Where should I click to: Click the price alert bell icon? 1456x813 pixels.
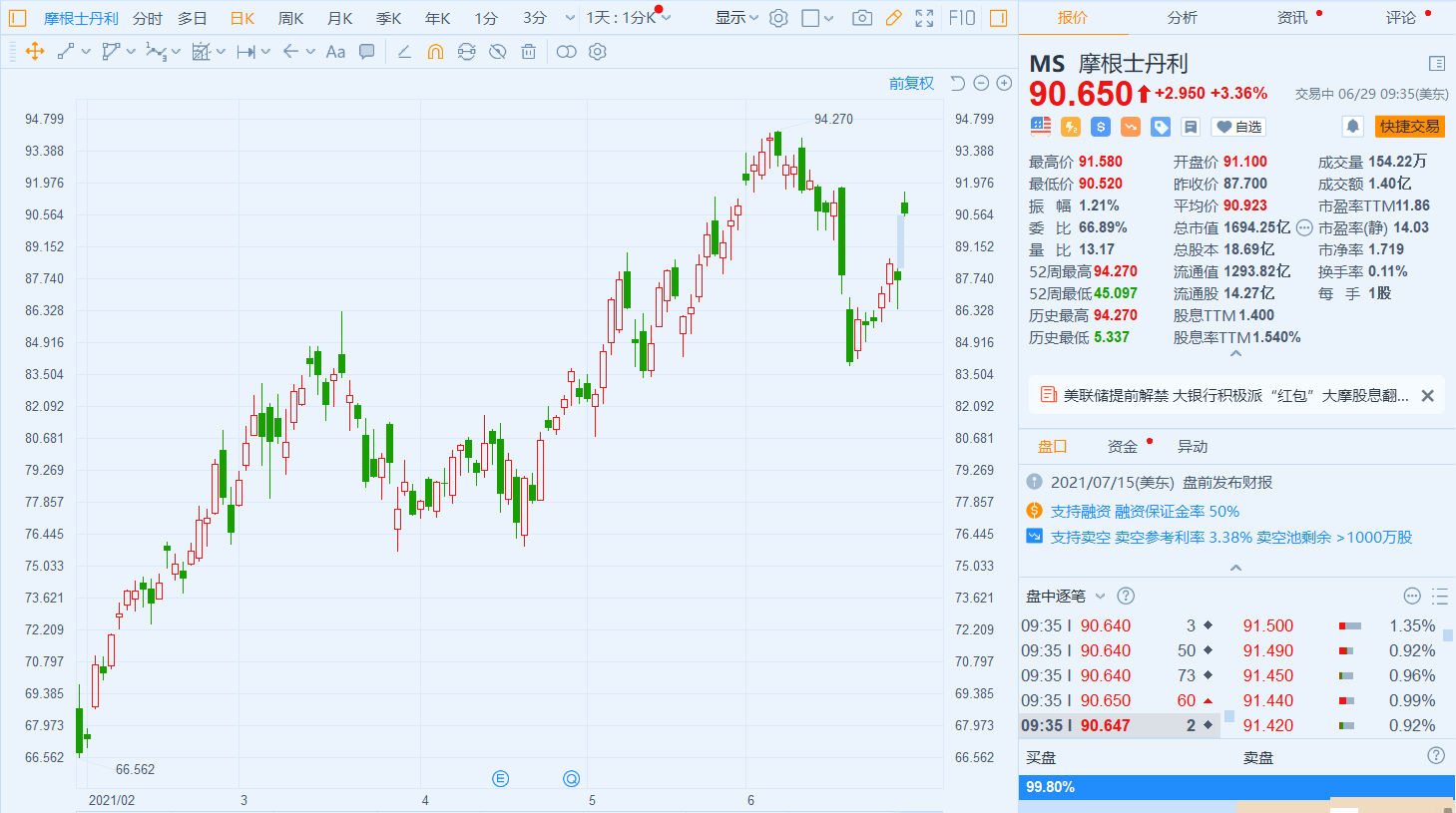point(1353,127)
